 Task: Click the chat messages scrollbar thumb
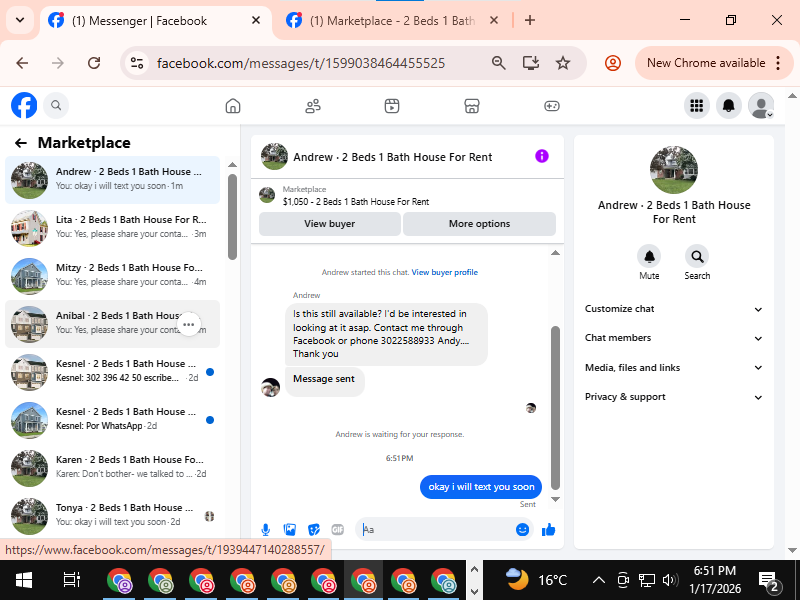coord(556,408)
